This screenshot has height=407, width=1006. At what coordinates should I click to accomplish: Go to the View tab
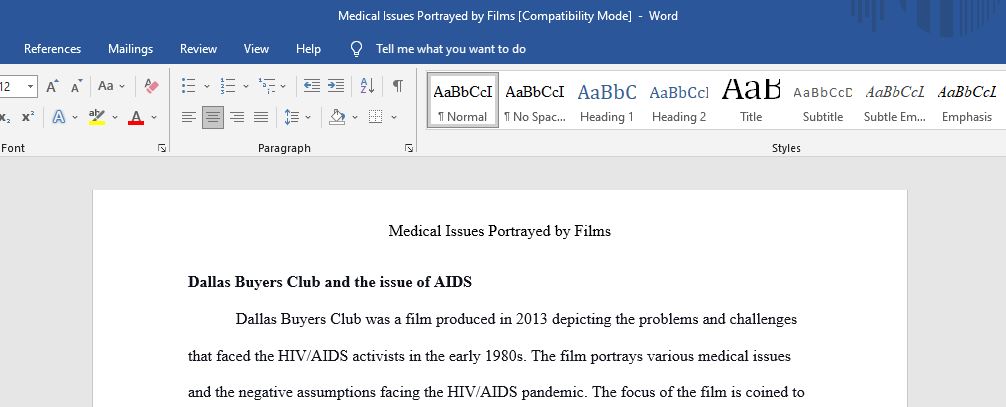[256, 49]
